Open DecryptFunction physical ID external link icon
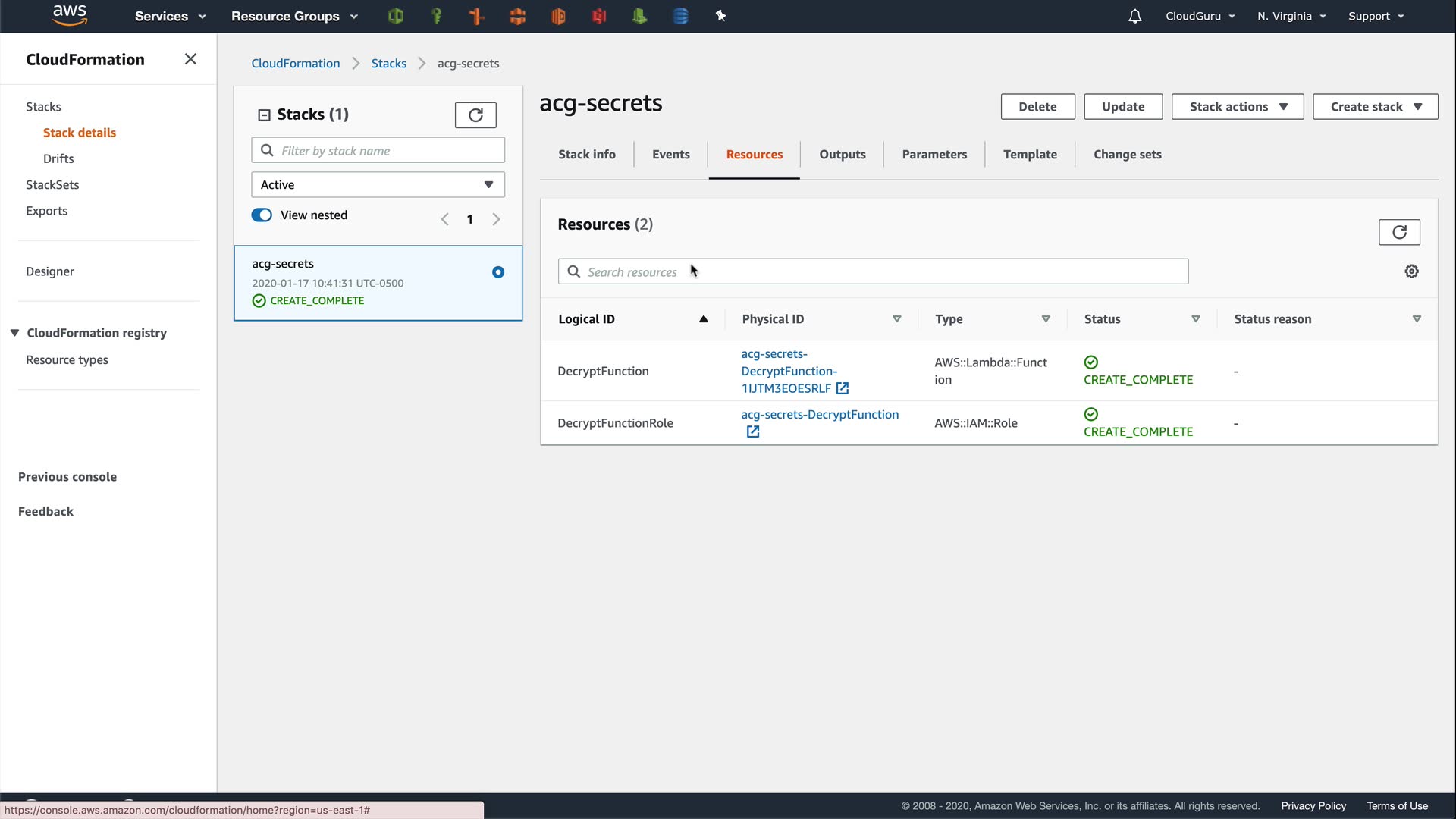This screenshot has width=1456, height=819. point(842,388)
